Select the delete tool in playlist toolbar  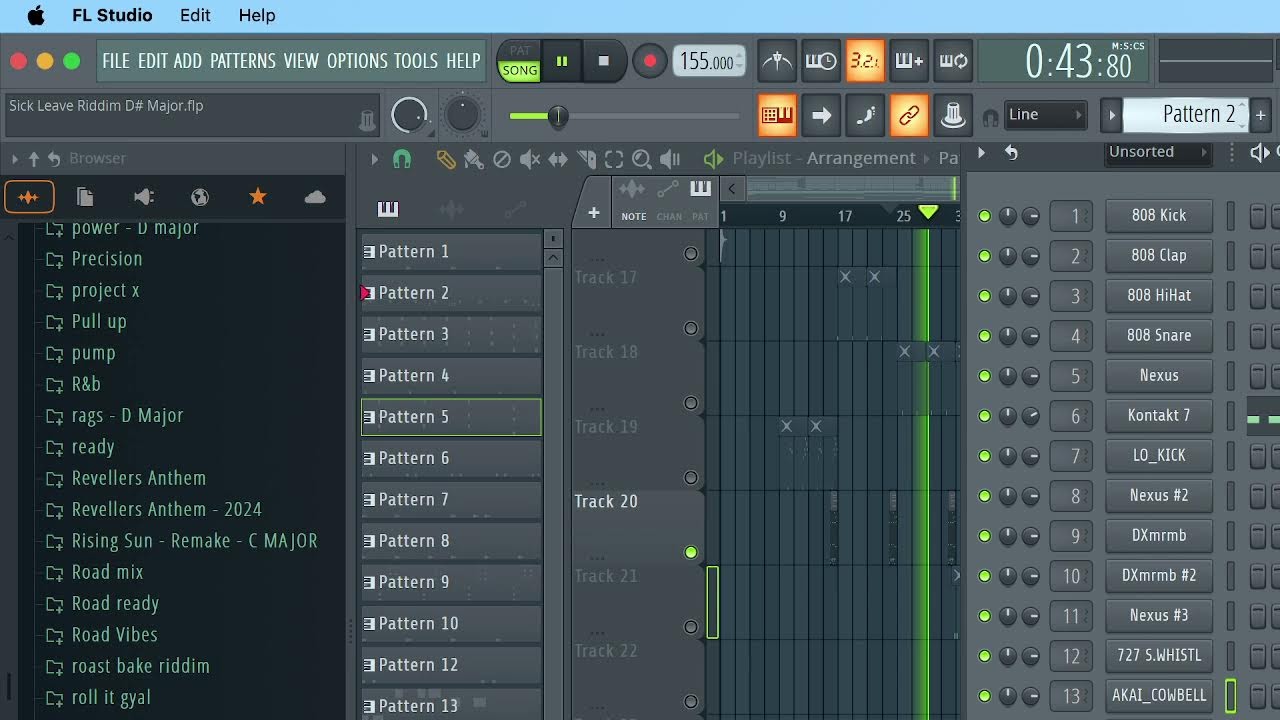pyautogui.click(x=502, y=159)
